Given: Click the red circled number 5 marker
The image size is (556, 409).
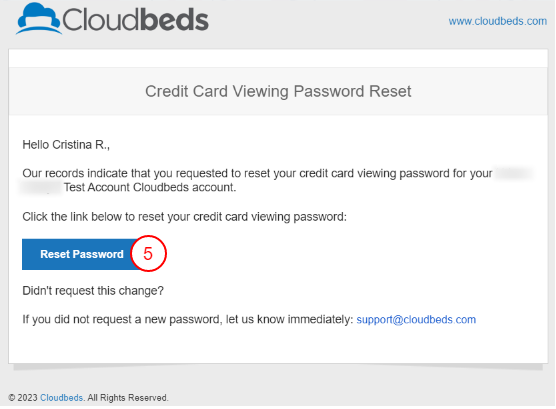Looking at the screenshot, I should tap(148, 254).
